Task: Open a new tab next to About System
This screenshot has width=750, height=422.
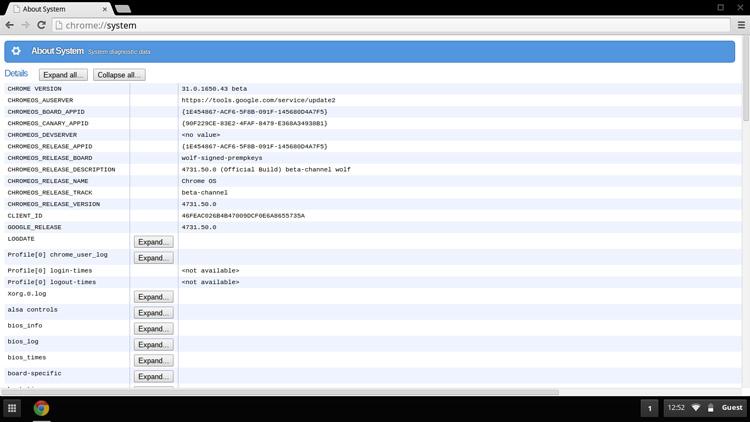Action: tap(123, 9)
